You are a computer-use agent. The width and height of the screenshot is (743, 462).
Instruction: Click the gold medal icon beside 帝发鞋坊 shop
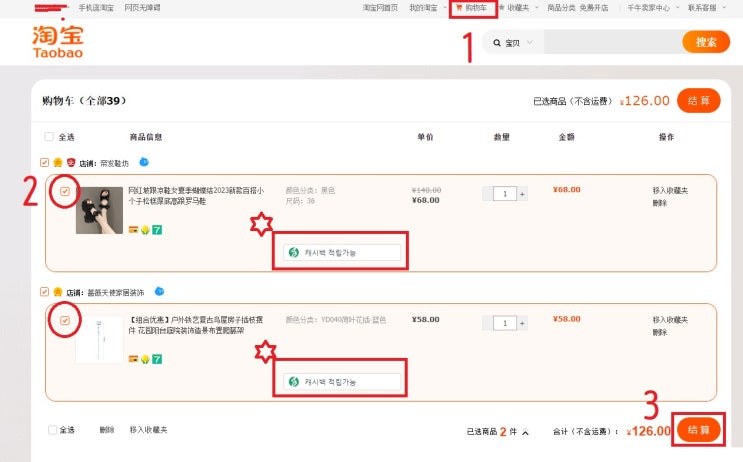pos(58,163)
